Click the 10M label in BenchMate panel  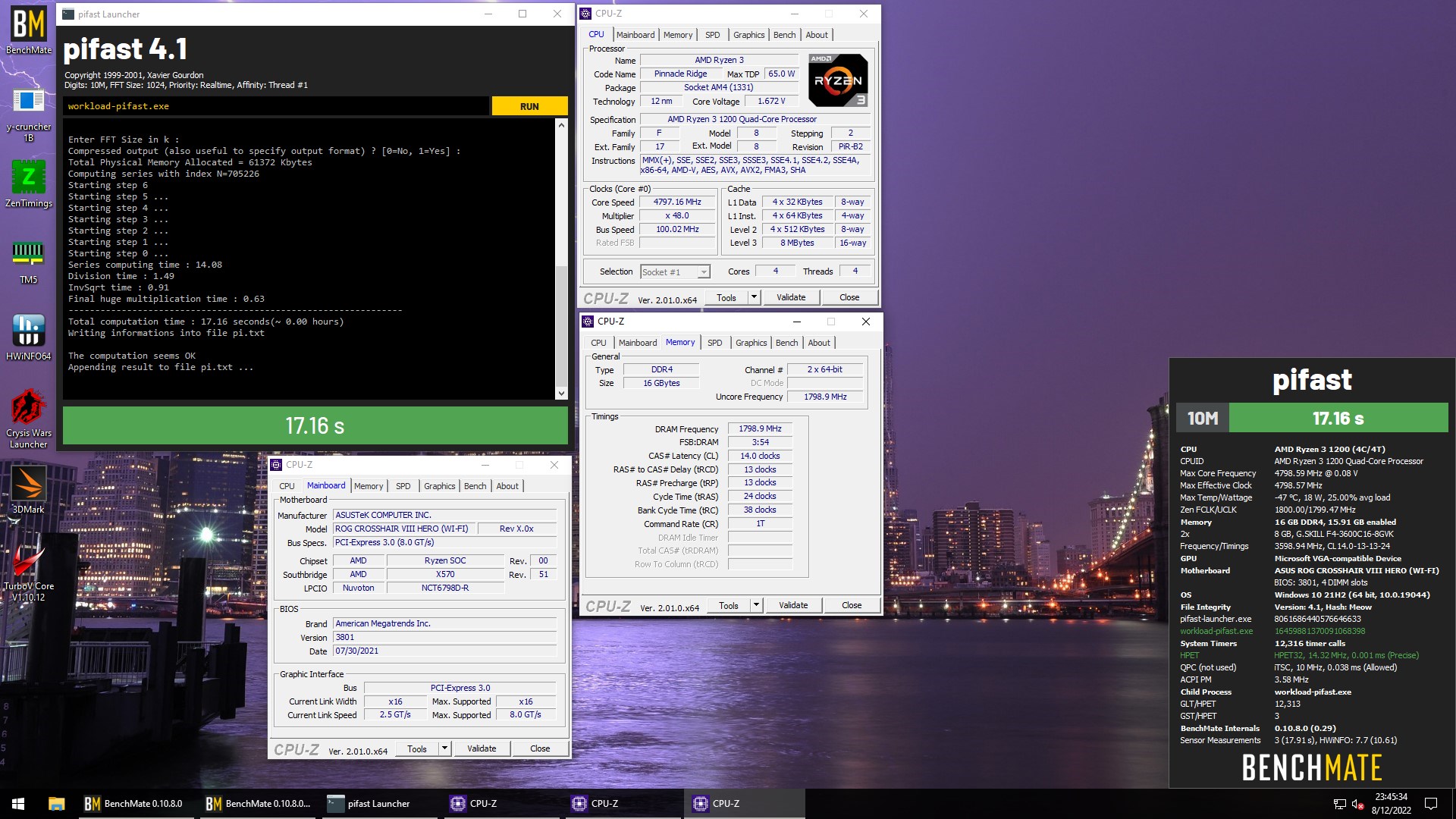(x=1203, y=419)
